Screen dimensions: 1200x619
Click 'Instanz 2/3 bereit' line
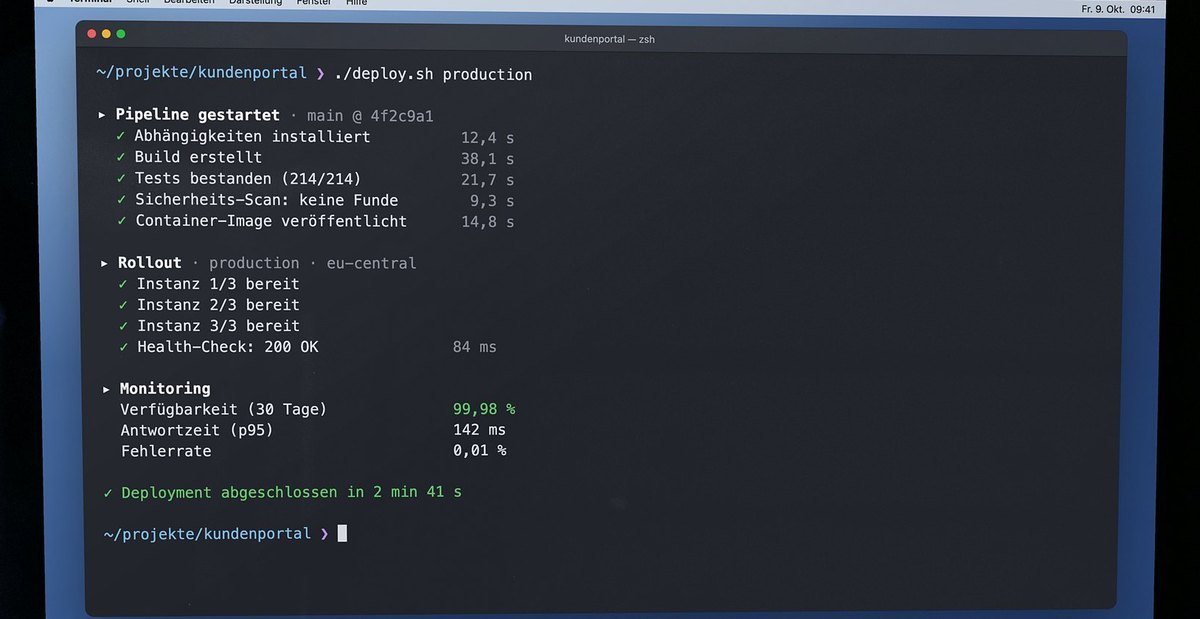(218, 305)
